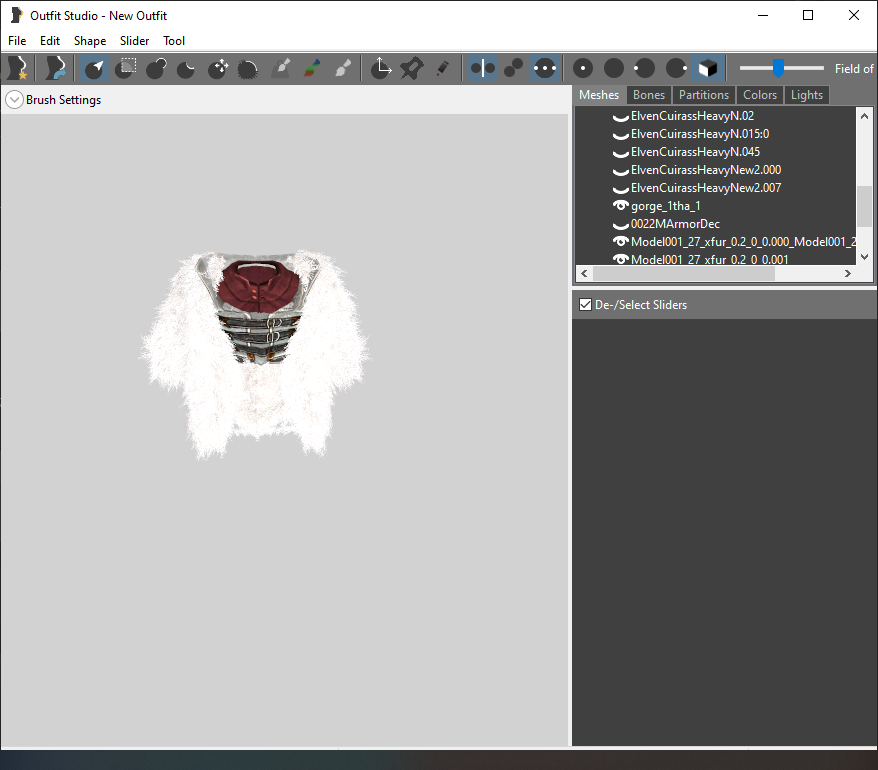Select the Inflate brush
The height and width of the screenshot is (770, 878).
pyautogui.click(x=156, y=68)
